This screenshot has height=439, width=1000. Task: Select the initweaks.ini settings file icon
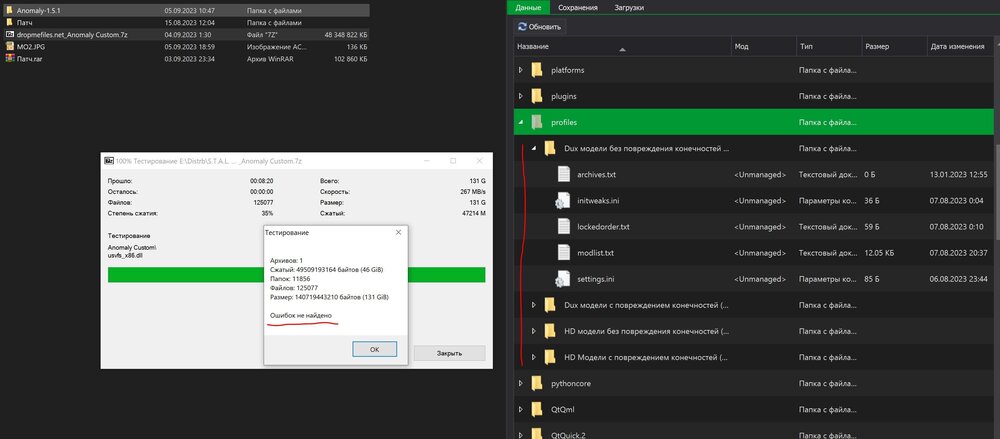(x=563, y=201)
